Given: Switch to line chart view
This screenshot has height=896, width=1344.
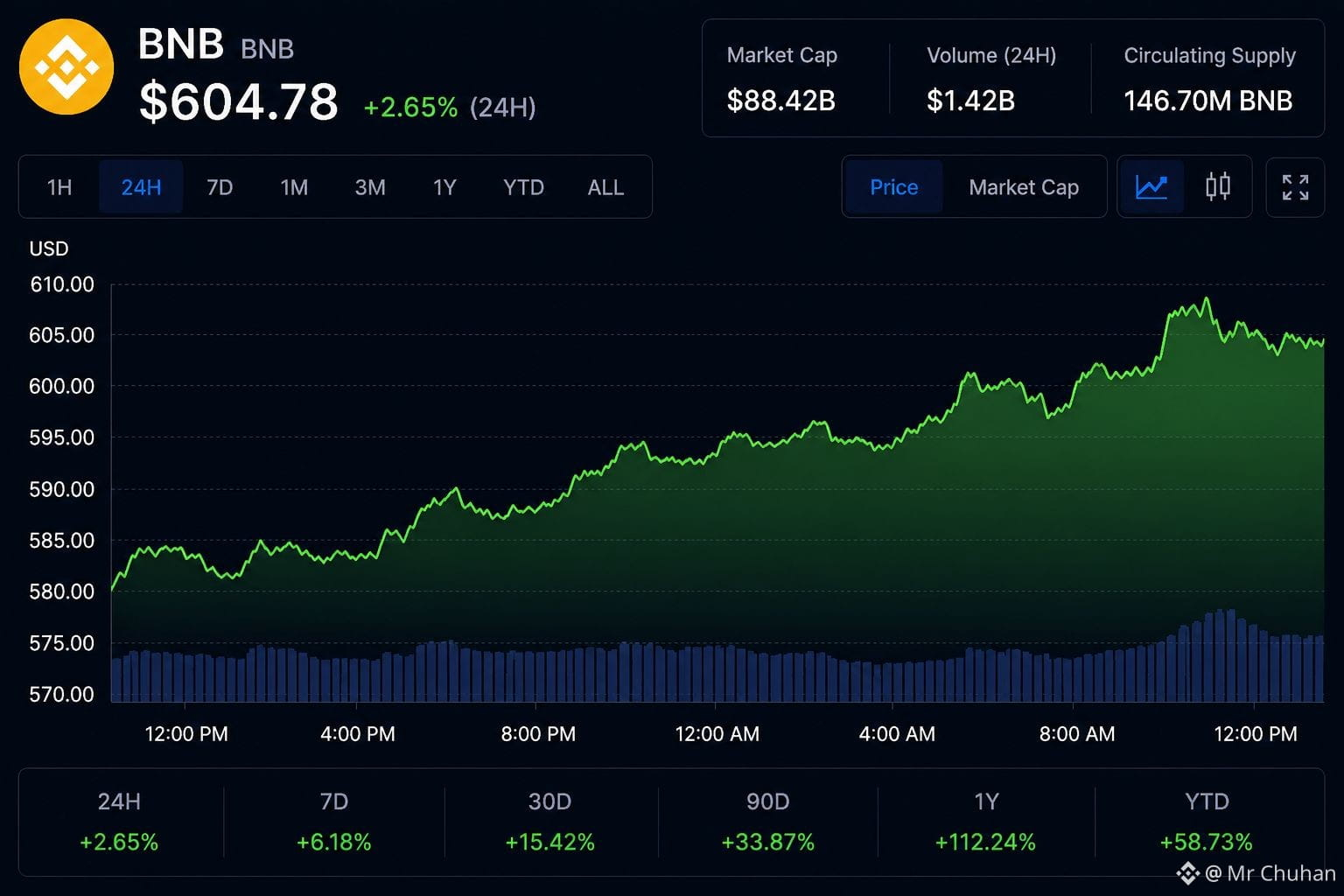Looking at the screenshot, I should pyautogui.click(x=1151, y=186).
